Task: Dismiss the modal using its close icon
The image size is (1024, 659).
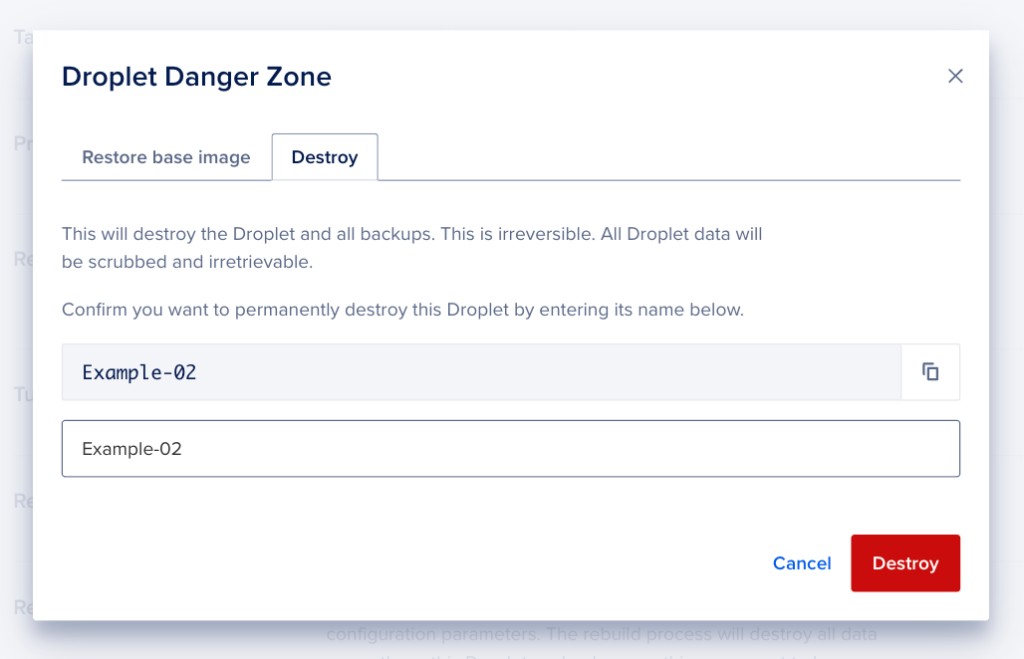Action: (x=955, y=76)
